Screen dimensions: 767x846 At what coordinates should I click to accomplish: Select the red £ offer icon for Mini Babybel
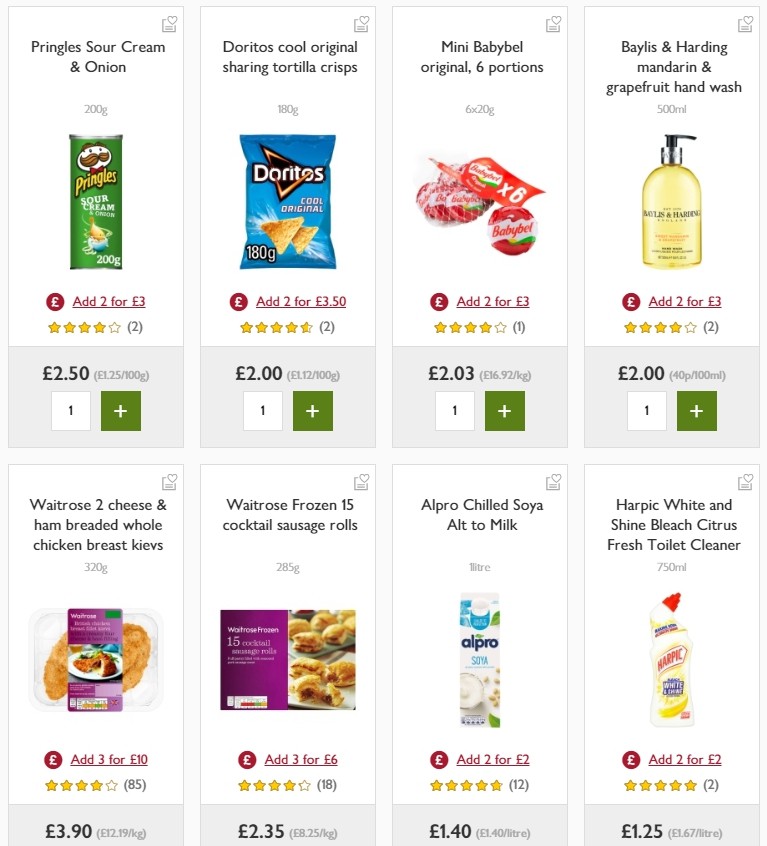point(438,301)
